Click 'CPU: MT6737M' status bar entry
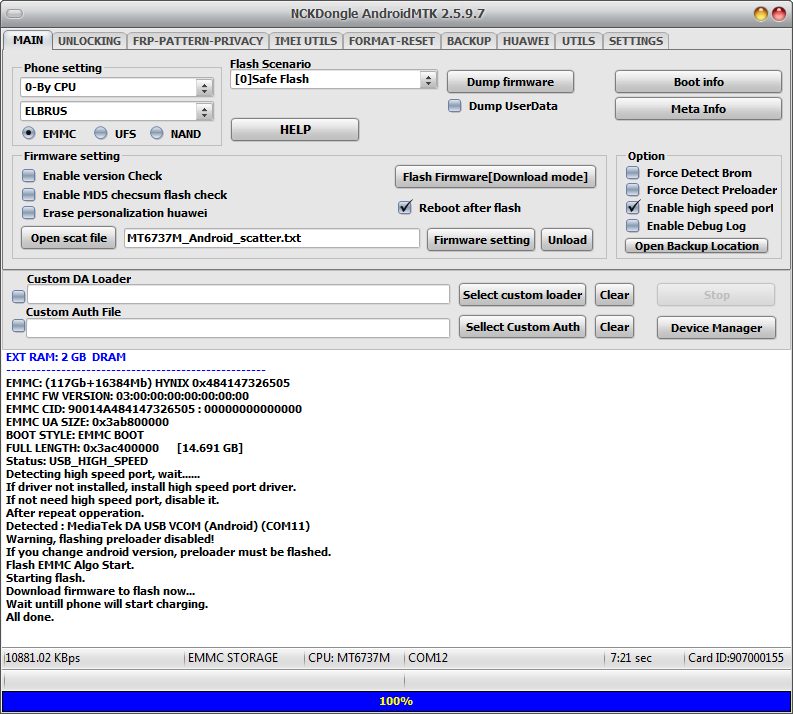Image resolution: width=793 pixels, height=714 pixels. pyautogui.click(x=349, y=658)
